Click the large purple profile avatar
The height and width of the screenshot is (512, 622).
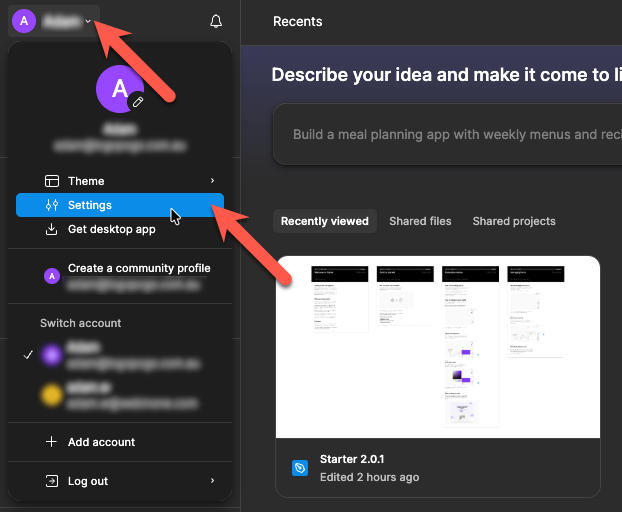coord(120,89)
